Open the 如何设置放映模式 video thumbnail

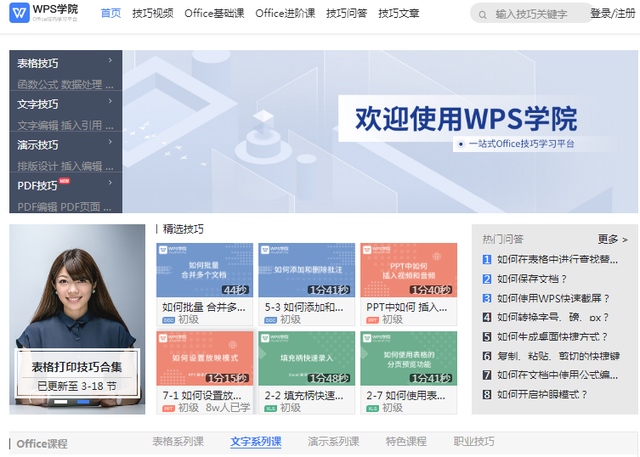click(204, 358)
